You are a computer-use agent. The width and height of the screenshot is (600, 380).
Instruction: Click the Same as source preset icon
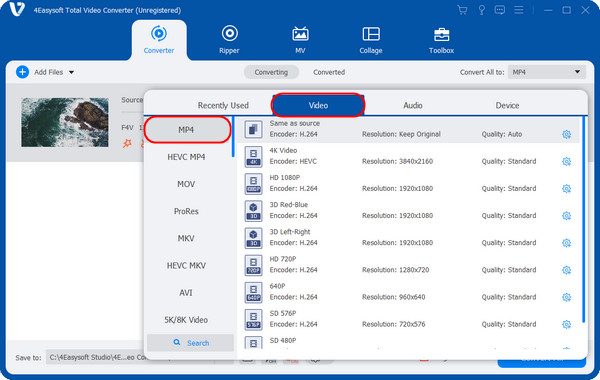[253, 129]
